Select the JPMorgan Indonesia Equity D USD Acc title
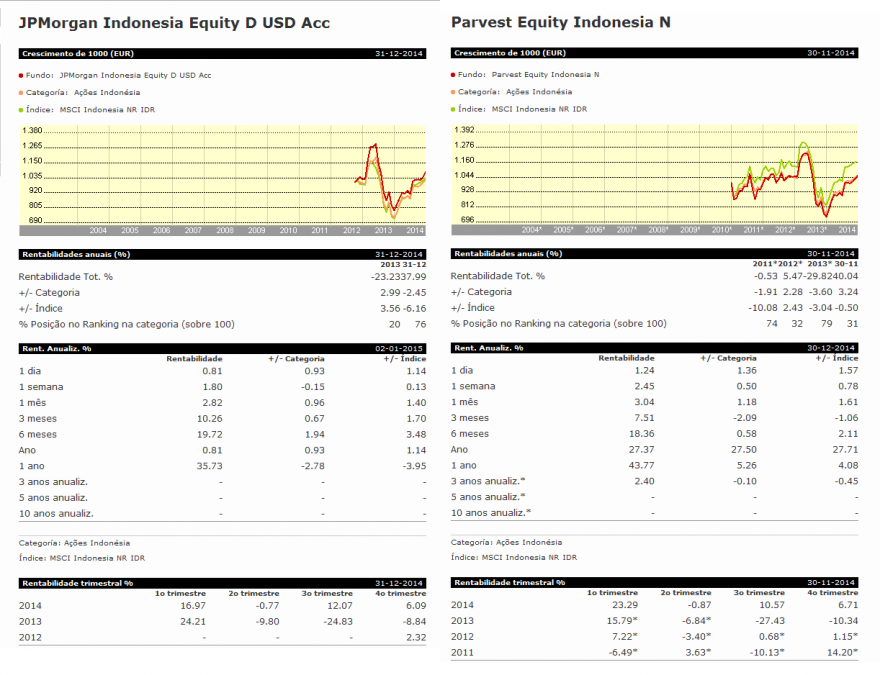Screen dimensions: 880x675 pyautogui.click(x=175, y=23)
